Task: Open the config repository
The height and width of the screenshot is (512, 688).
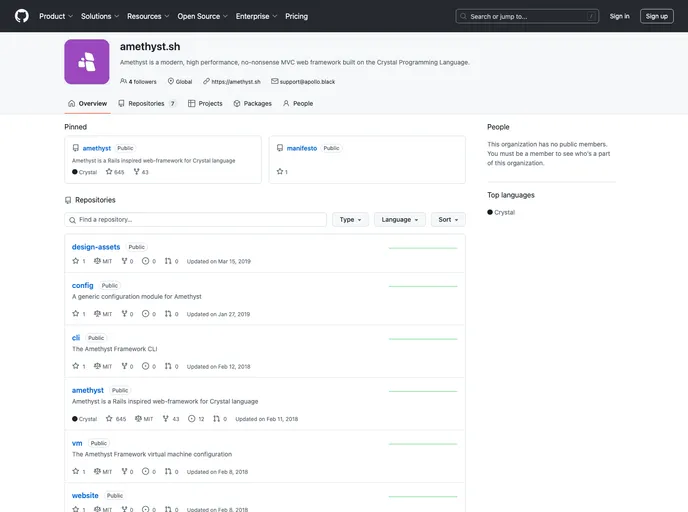Action: pos(82,286)
